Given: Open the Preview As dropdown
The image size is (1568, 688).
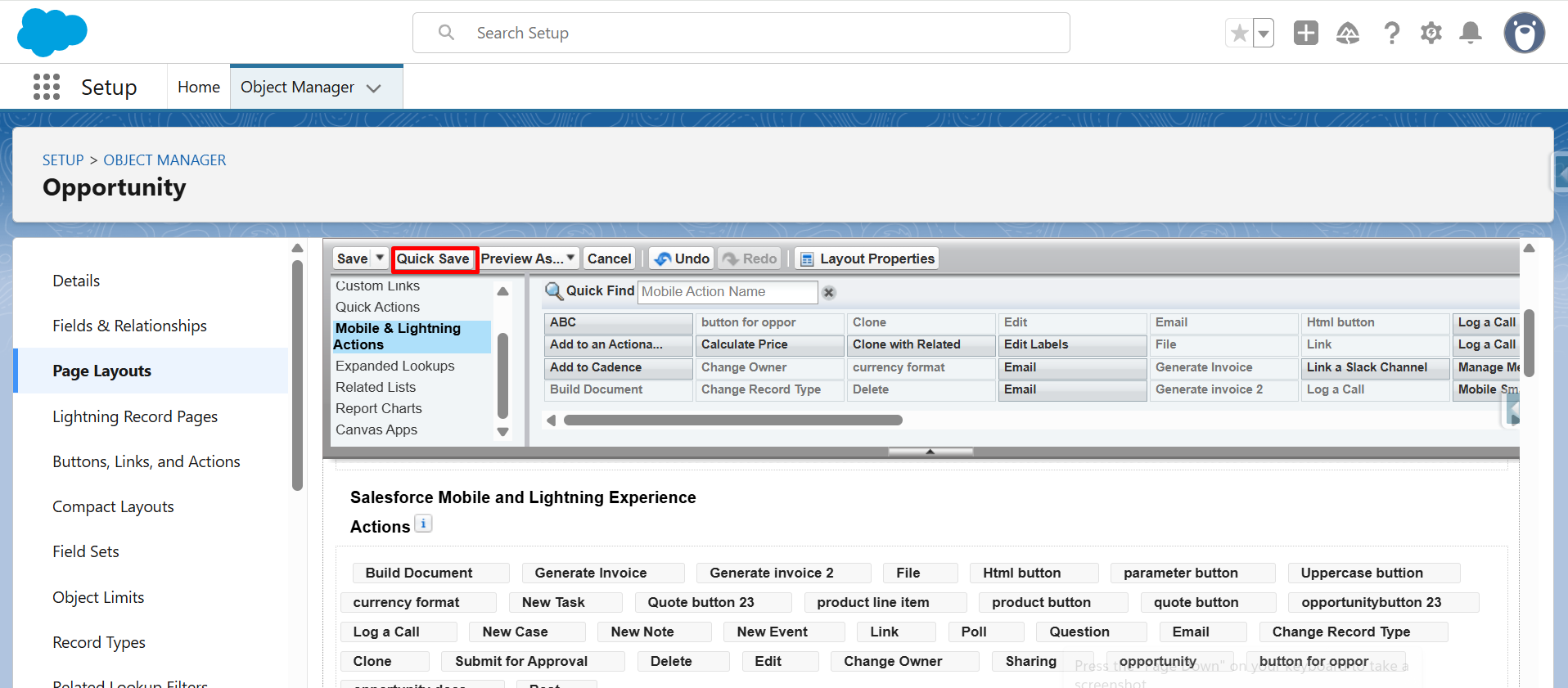Looking at the screenshot, I should [x=528, y=259].
